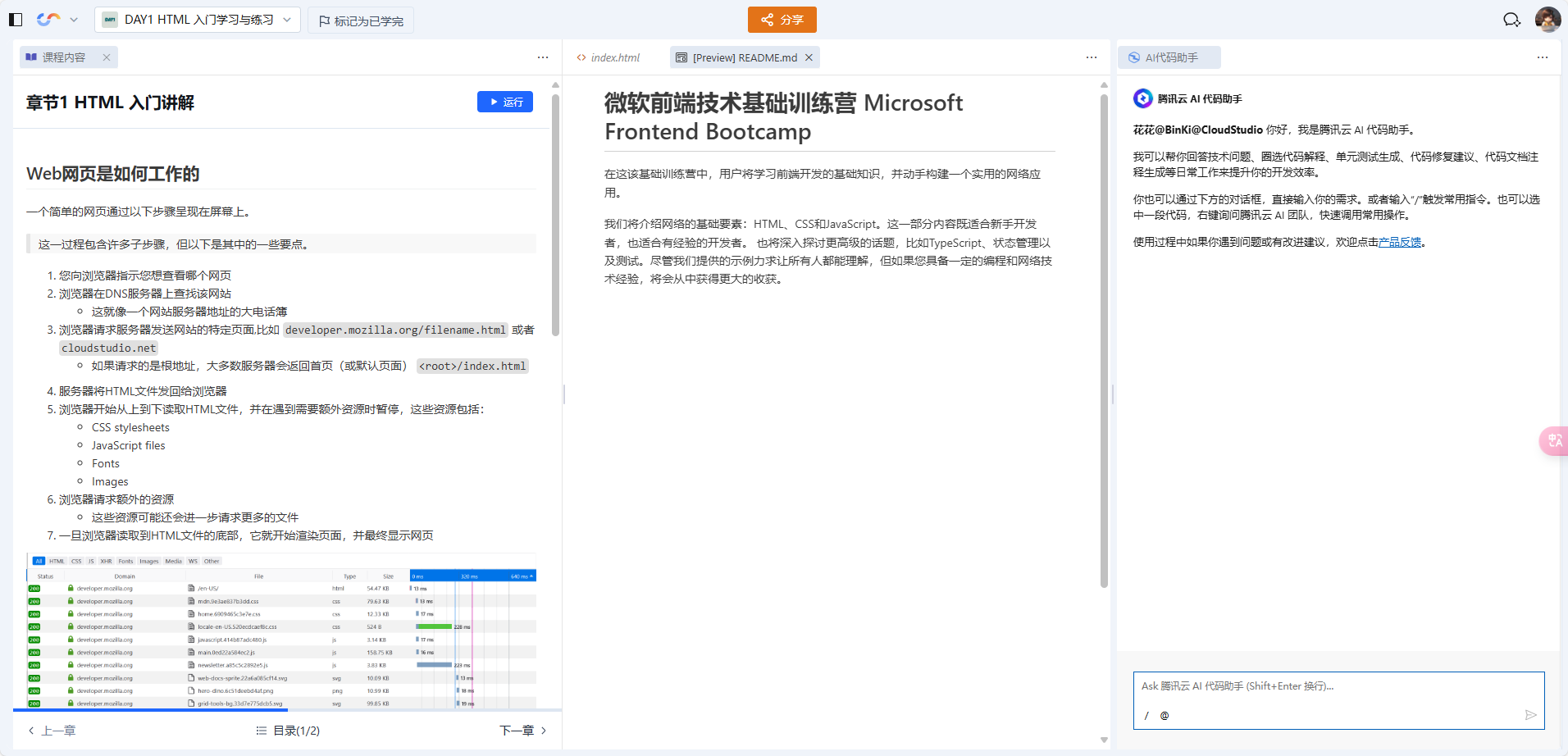Click the preview icon on README.md tab
Screen dimensions: 1568x756
pyautogui.click(x=681, y=57)
